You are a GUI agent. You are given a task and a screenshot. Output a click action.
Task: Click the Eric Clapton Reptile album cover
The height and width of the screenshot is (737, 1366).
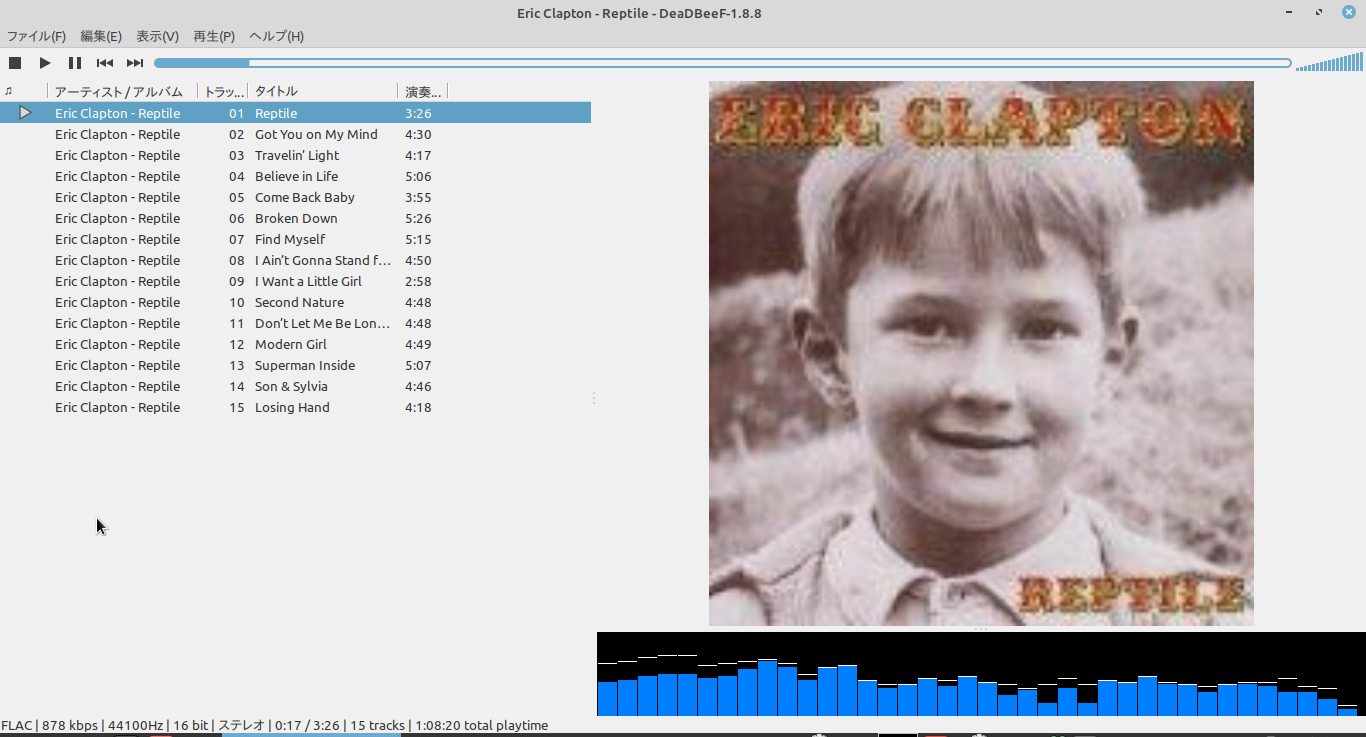(981, 353)
